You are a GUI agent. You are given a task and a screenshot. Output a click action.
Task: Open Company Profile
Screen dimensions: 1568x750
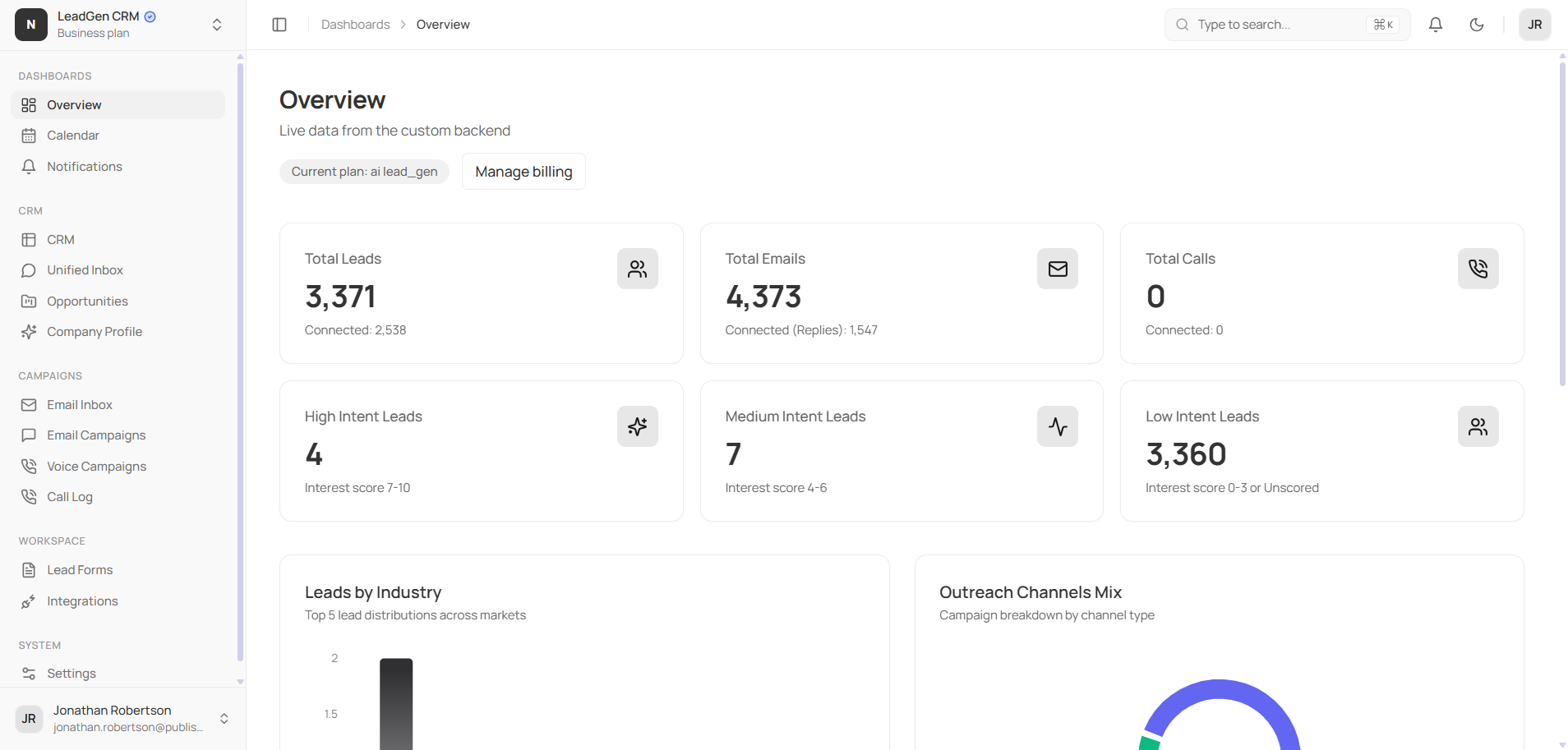click(118, 332)
